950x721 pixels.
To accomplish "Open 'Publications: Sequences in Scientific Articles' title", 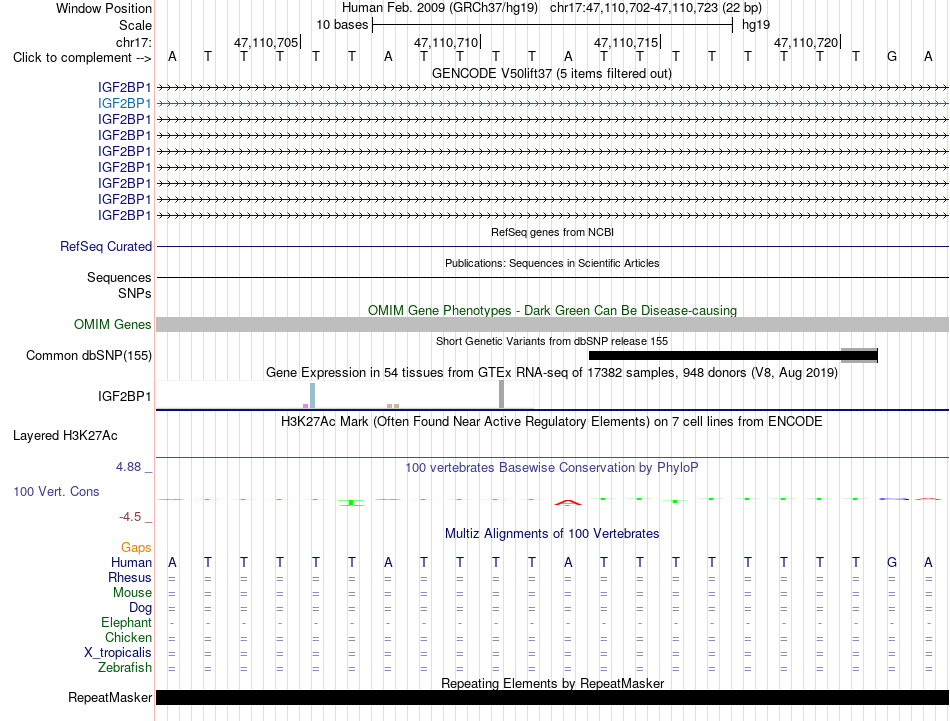I will tap(552, 263).
